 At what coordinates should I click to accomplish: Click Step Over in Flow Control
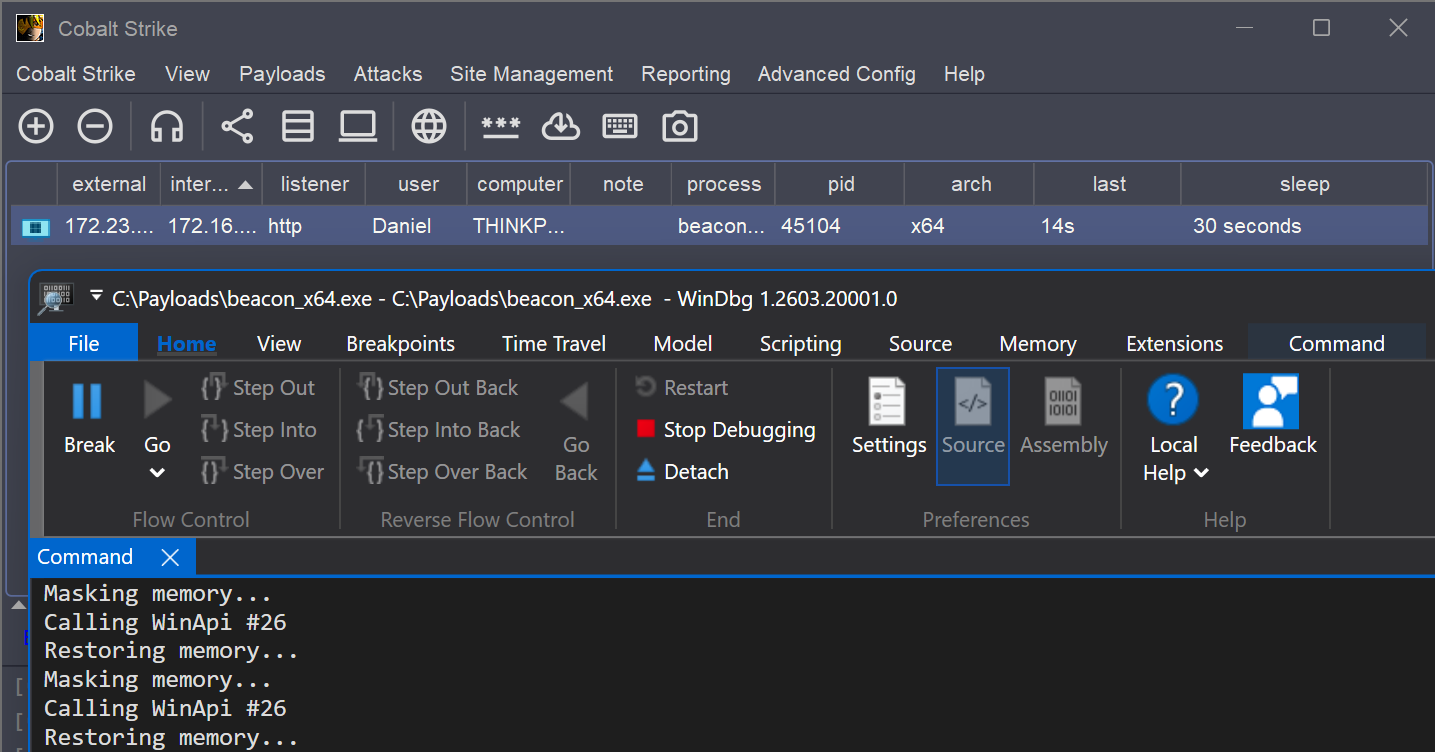[262, 472]
